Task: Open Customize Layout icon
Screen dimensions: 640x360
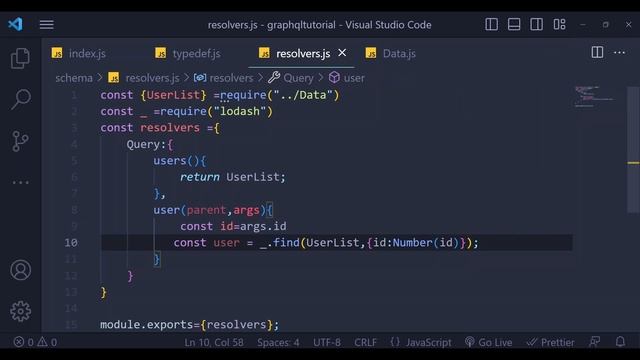Action: [560, 24]
